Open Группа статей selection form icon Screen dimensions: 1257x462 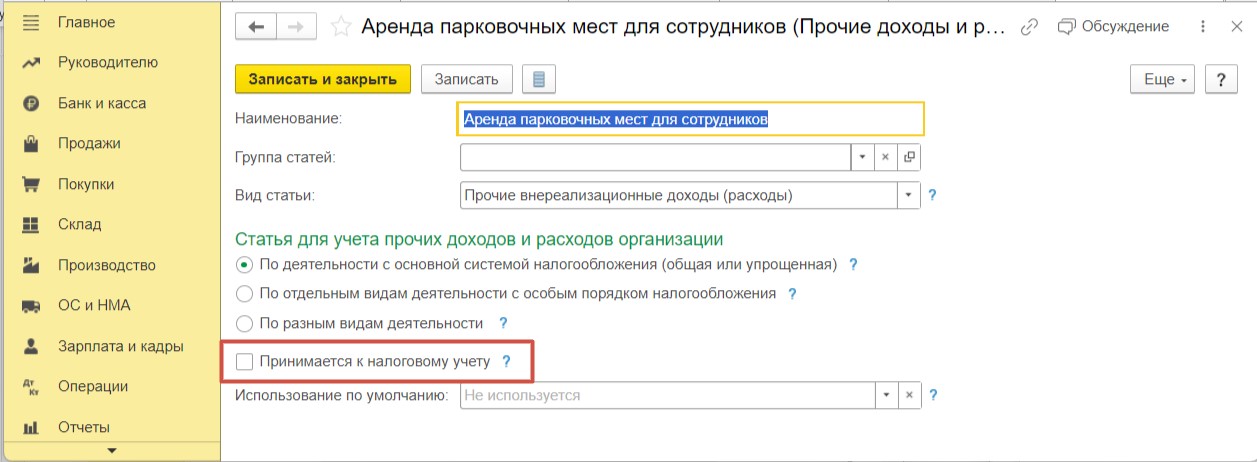(909, 157)
